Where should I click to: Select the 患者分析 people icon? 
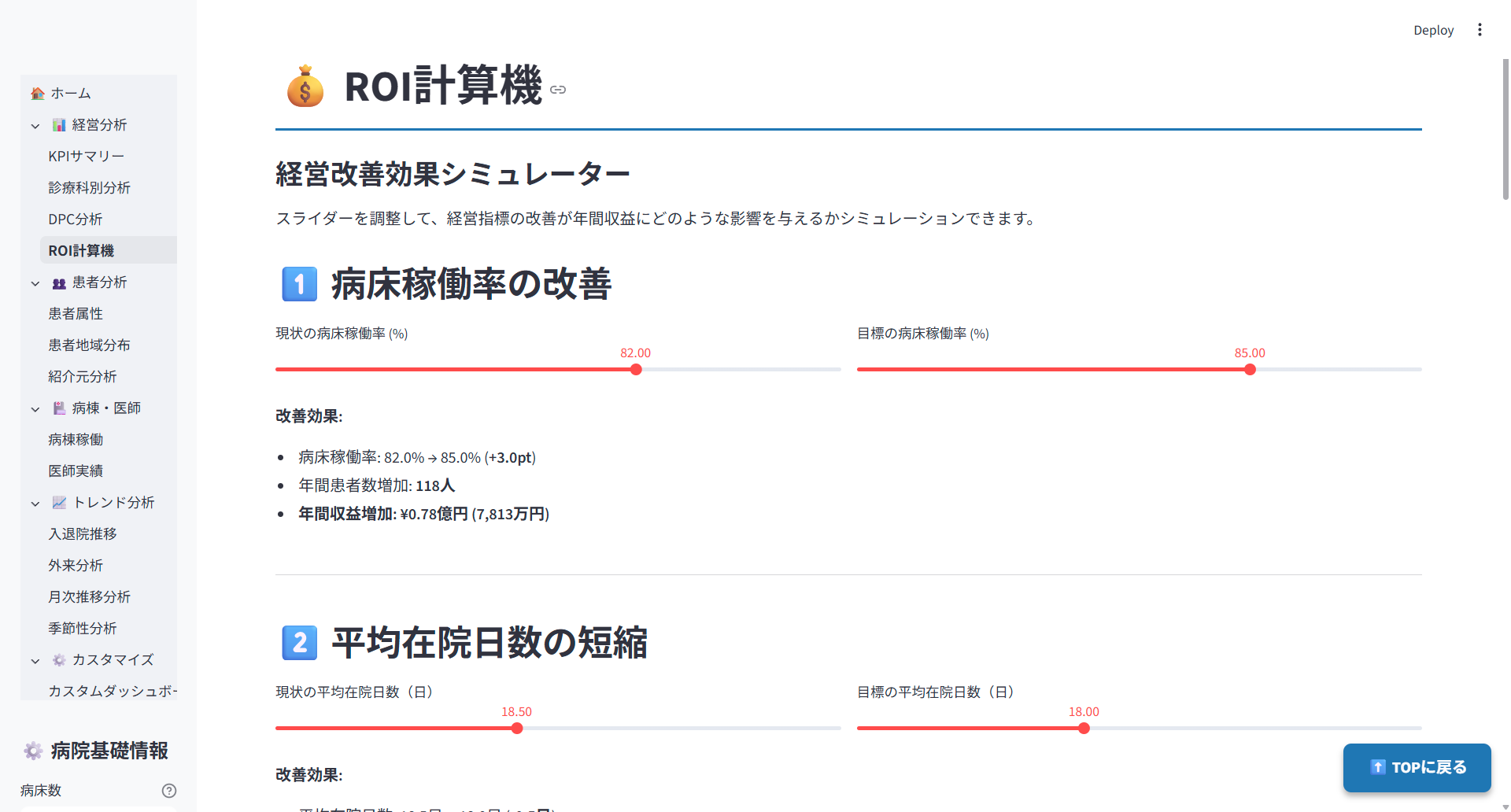(59, 282)
